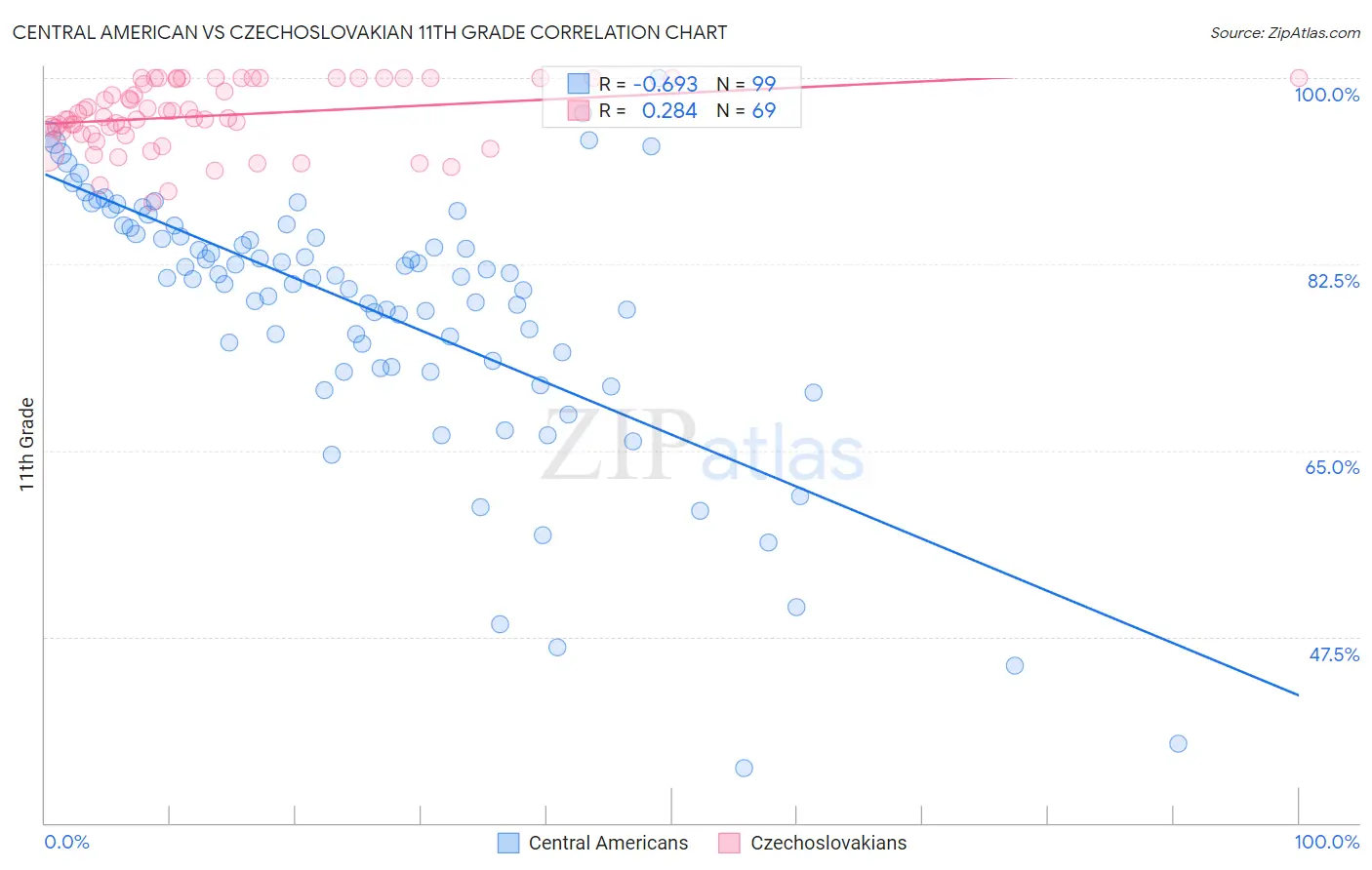Click the N = 69 statistic text
Image resolution: width=1372 pixels, height=870 pixels.
747,110
